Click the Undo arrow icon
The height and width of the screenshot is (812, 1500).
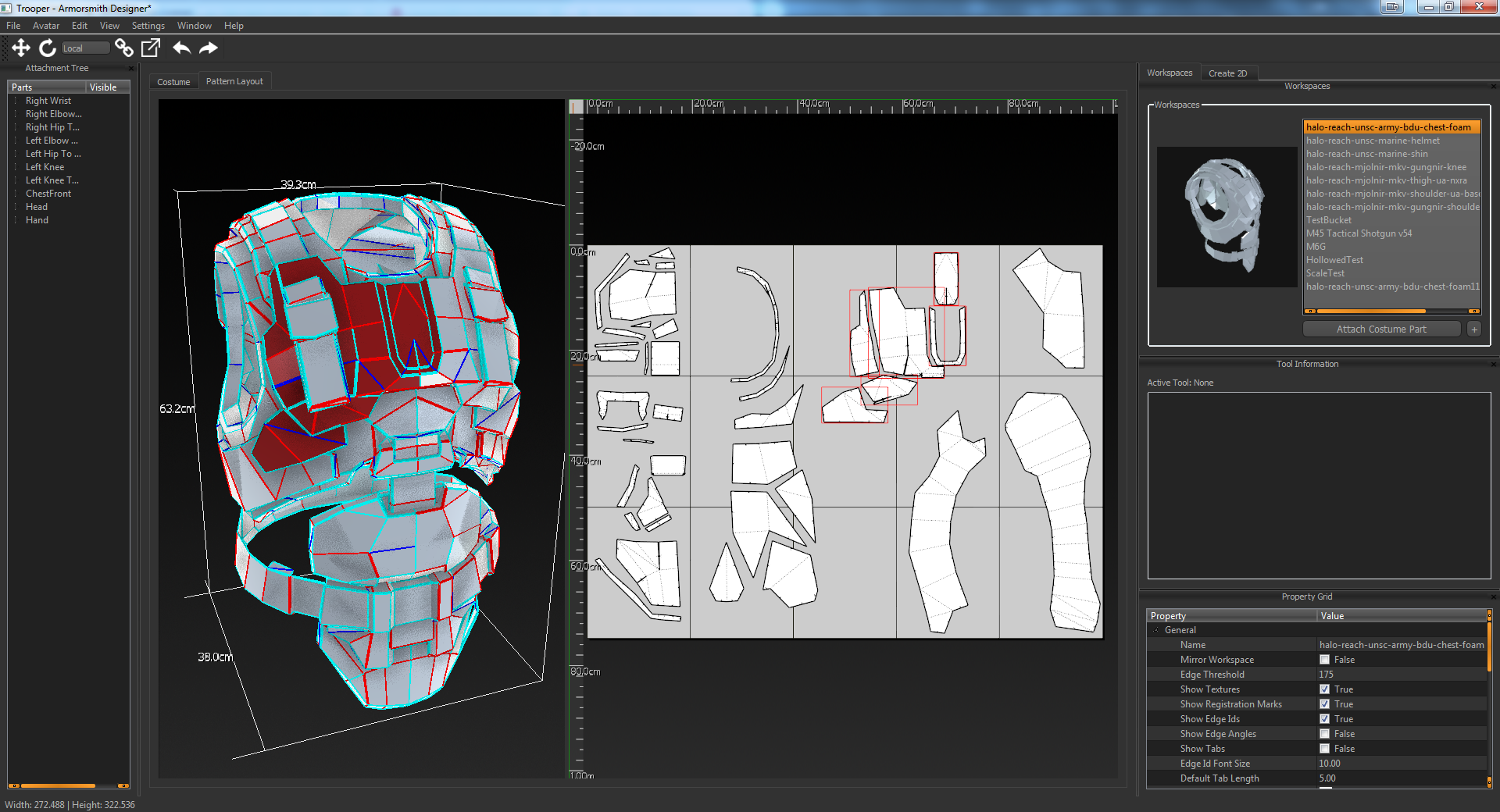click(181, 48)
